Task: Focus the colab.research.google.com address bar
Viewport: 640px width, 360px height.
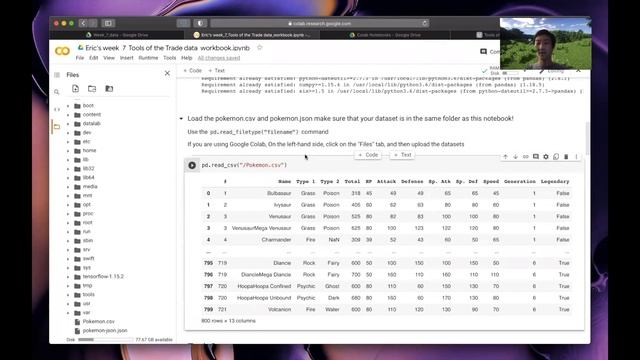Action: 320,23
